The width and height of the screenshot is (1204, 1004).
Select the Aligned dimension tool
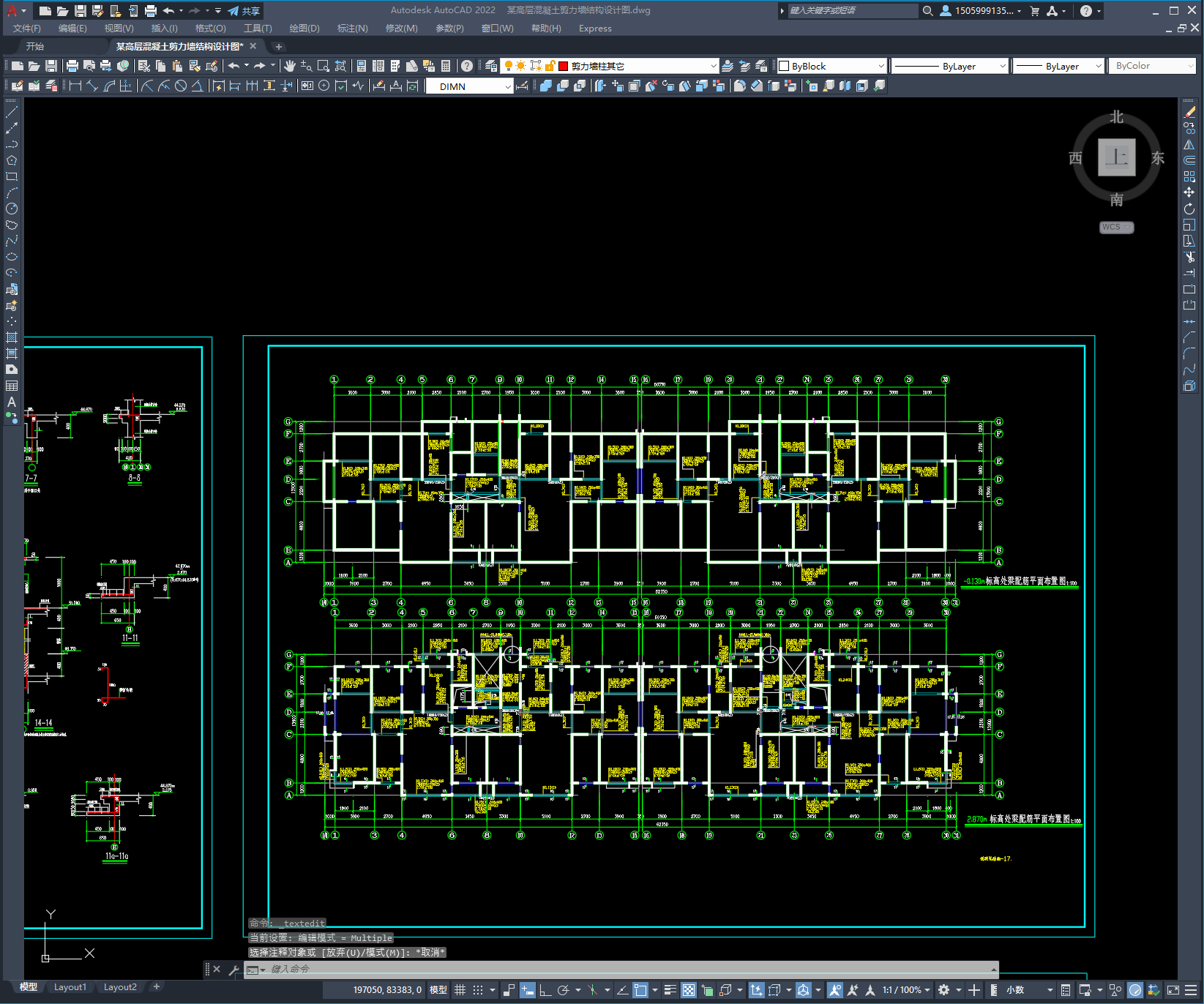point(92,86)
